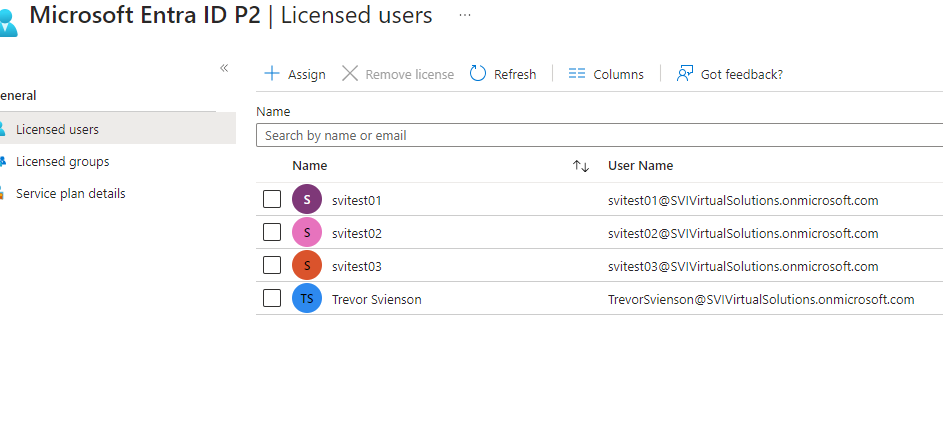Check the box for svitest02
Viewport: 943px width, 421px height.
[272, 232]
